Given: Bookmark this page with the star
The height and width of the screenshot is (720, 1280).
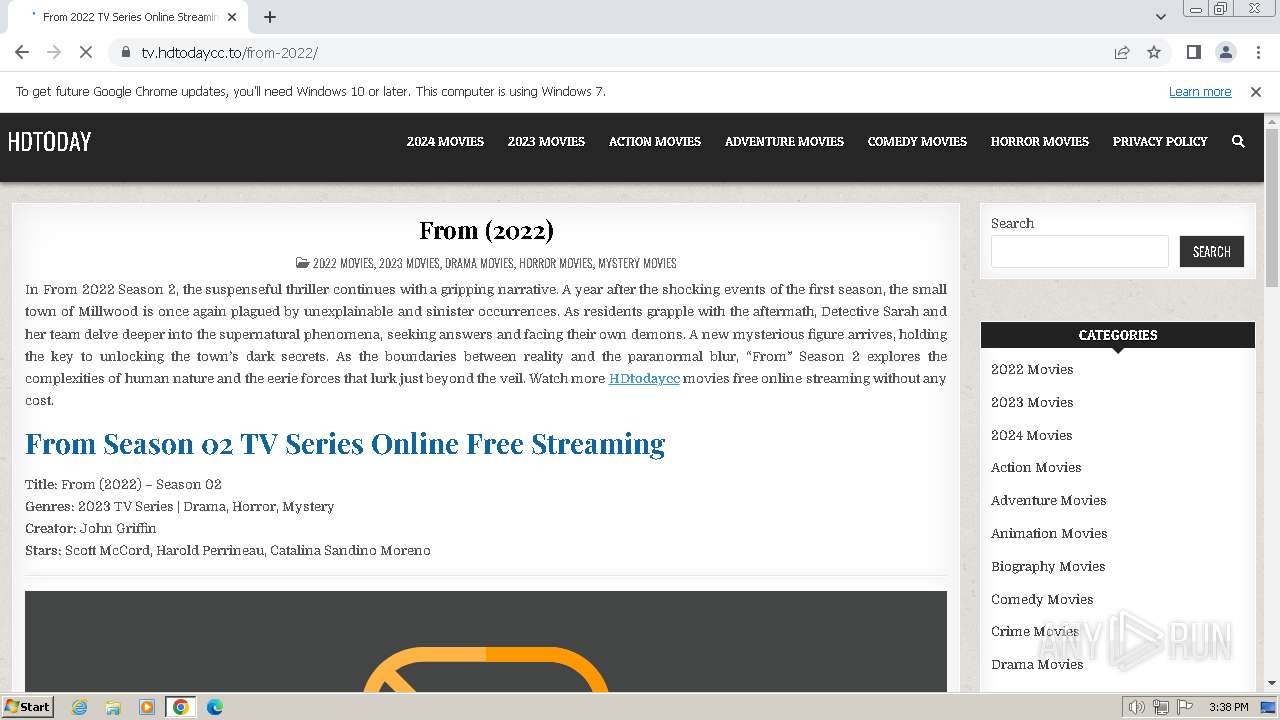Looking at the screenshot, I should click(1154, 52).
